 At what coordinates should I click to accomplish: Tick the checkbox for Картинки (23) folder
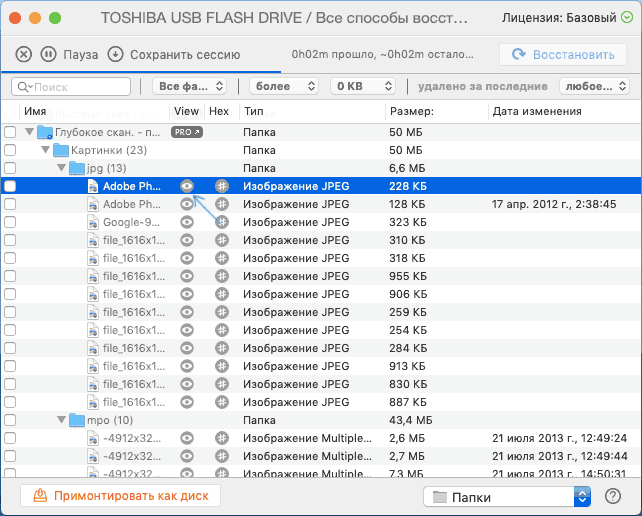[x=10, y=150]
